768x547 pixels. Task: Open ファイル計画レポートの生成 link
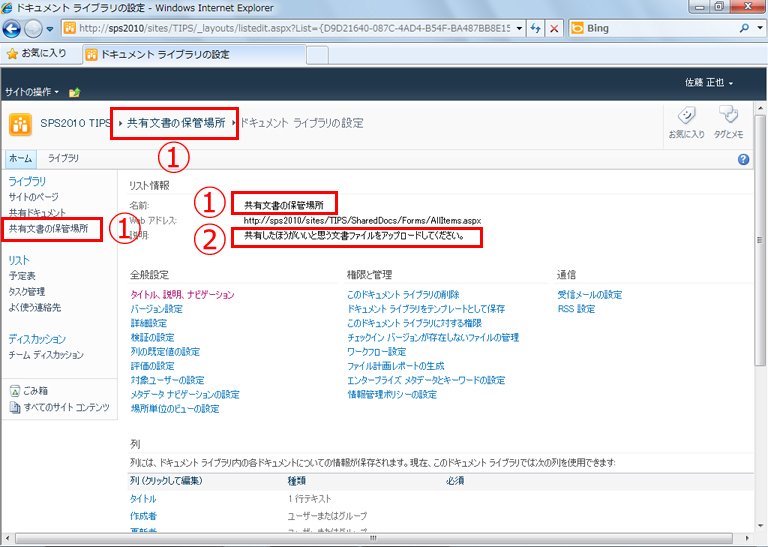396,365
